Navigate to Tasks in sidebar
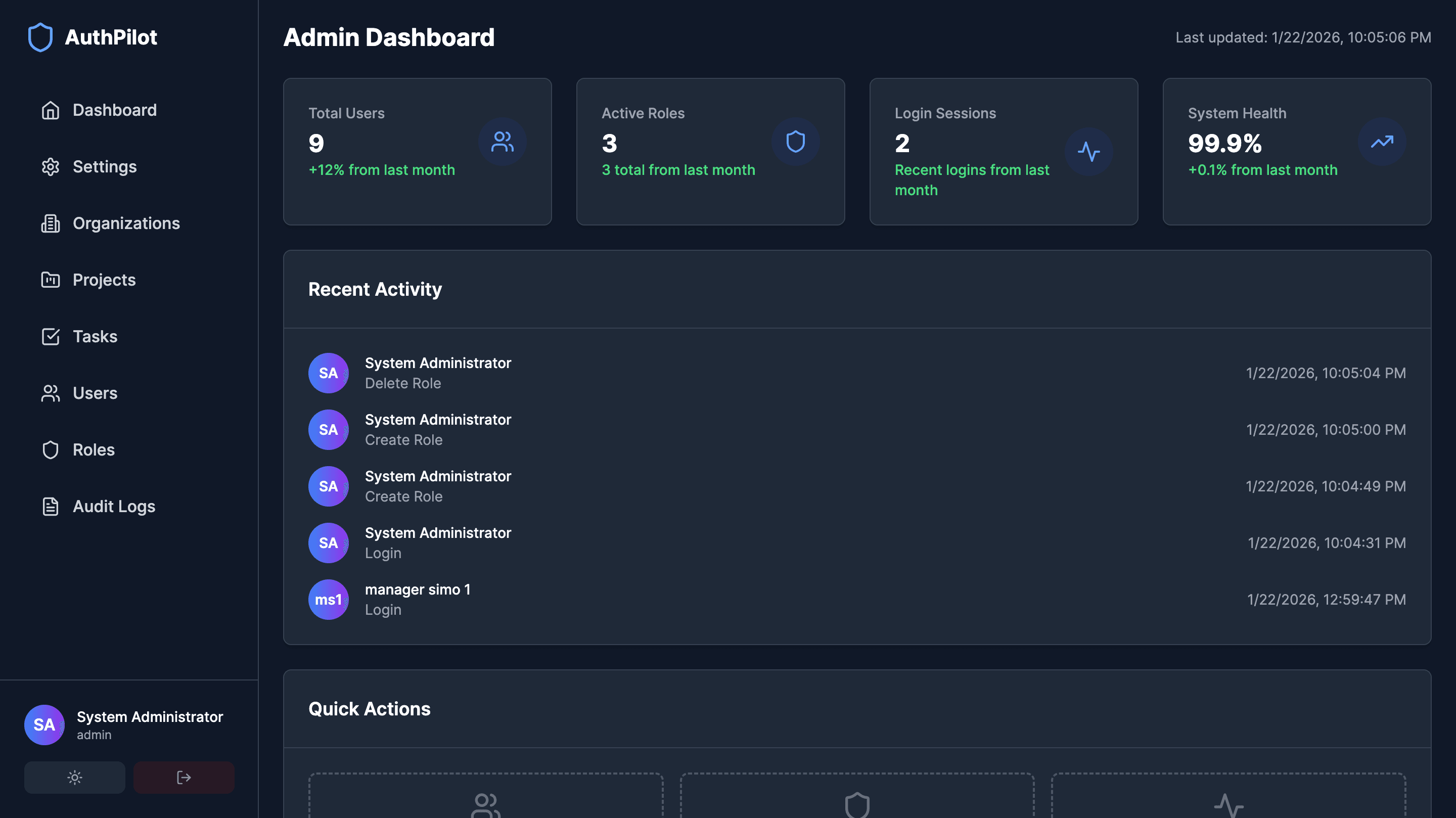1456x818 pixels. point(95,336)
